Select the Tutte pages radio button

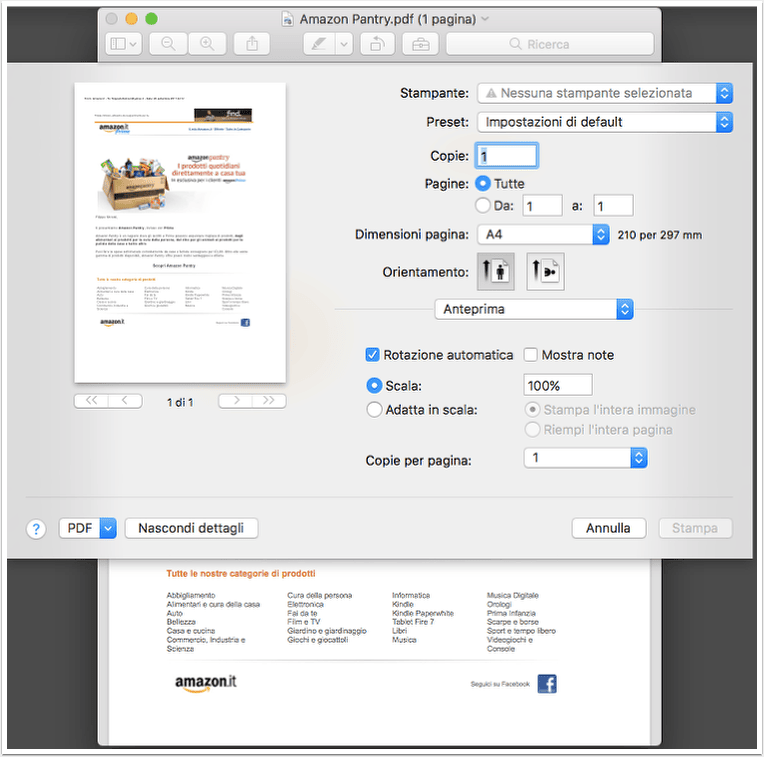(483, 184)
